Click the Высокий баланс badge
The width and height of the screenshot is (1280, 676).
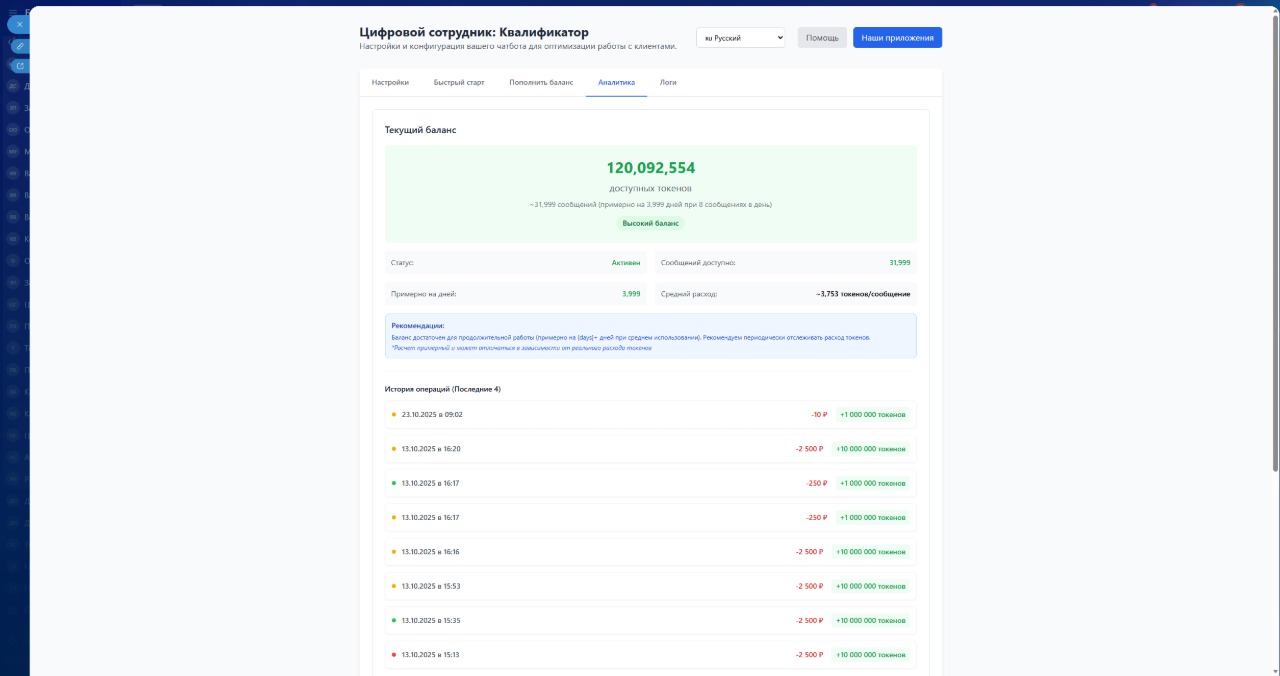651,223
